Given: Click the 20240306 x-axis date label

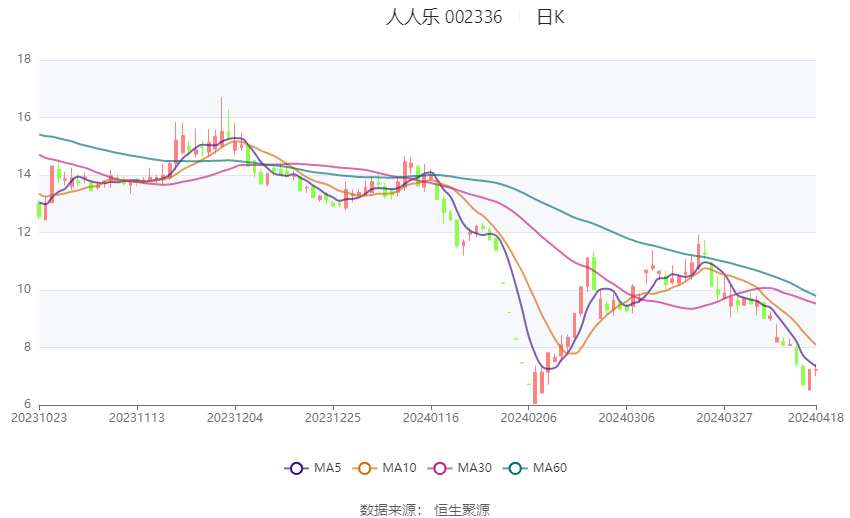Looking at the screenshot, I should (x=627, y=418).
